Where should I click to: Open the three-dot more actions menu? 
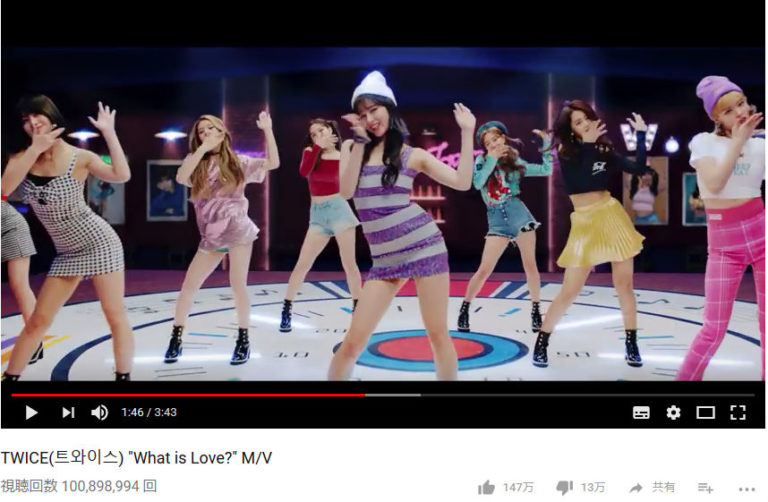(746, 489)
